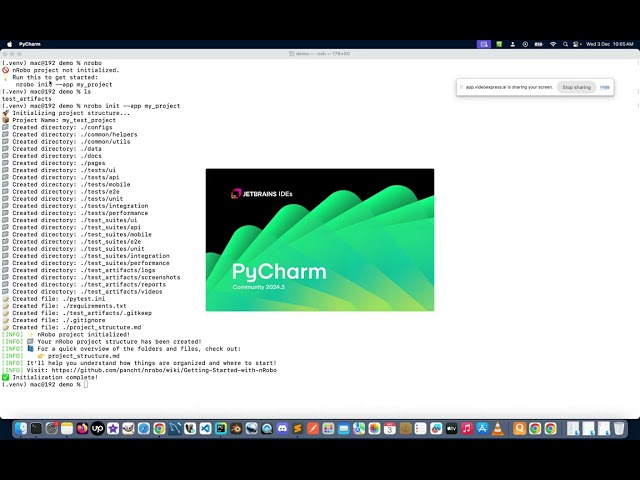The image size is (640, 480).
Task: Check the battery status icon
Action: click(539, 44)
